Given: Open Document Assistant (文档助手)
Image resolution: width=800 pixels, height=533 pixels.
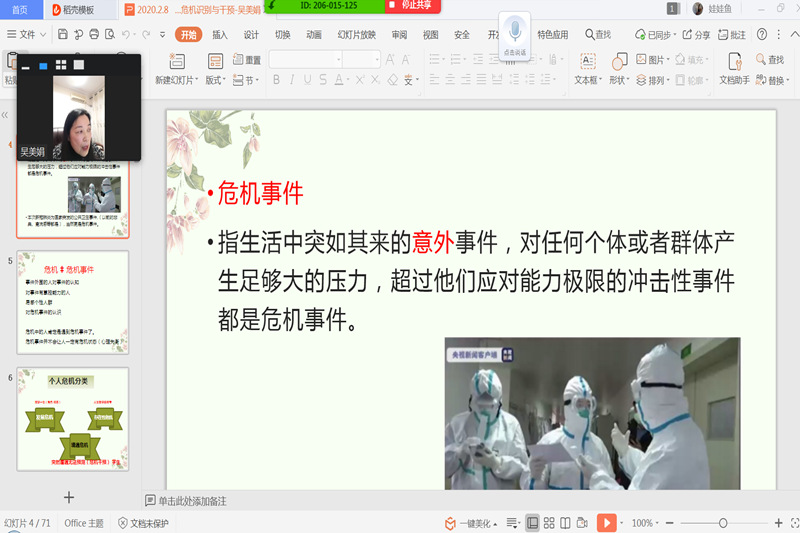Looking at the screenshot, I should tap(734, 68).
